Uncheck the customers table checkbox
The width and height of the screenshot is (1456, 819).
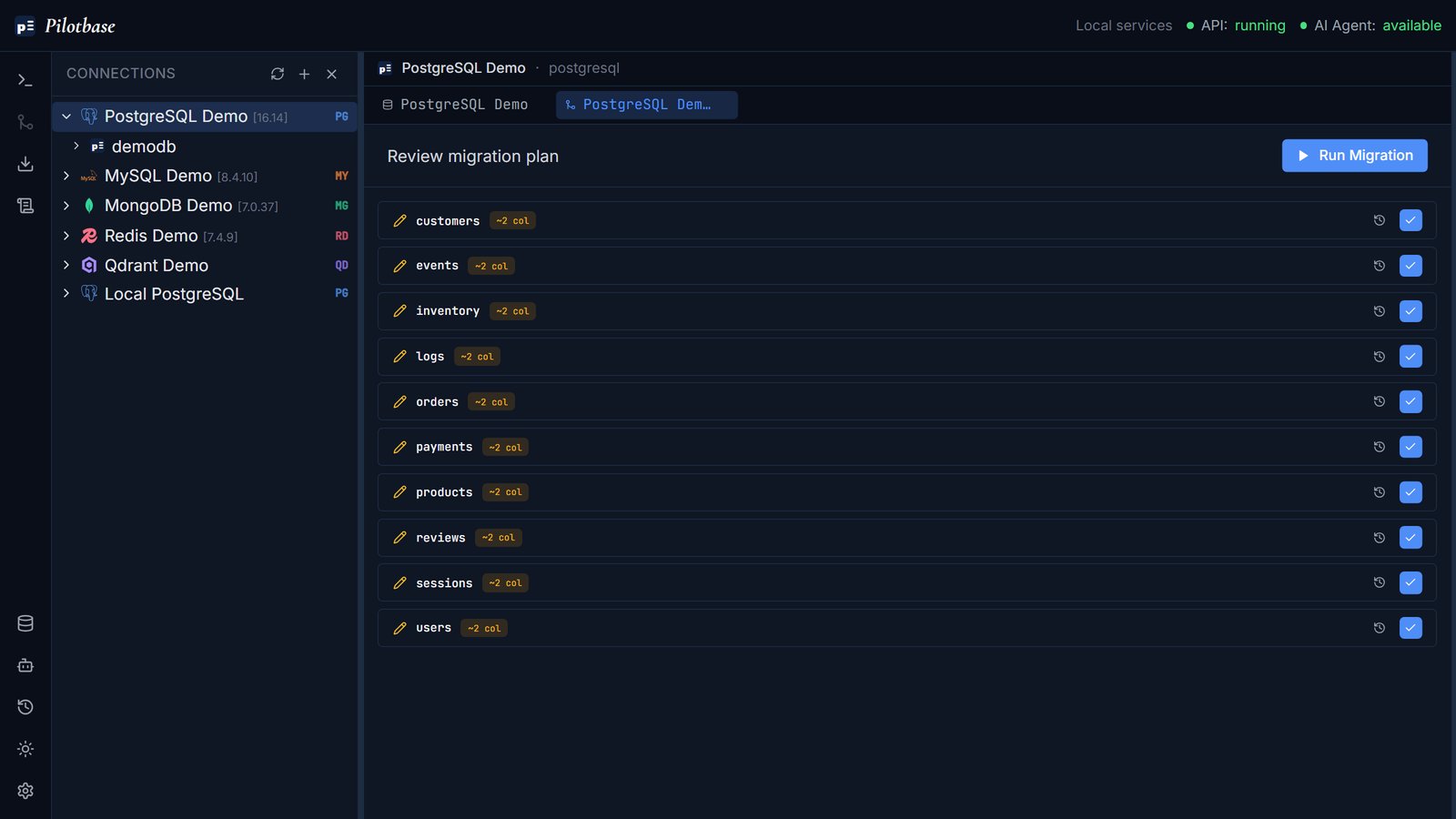1410,220
